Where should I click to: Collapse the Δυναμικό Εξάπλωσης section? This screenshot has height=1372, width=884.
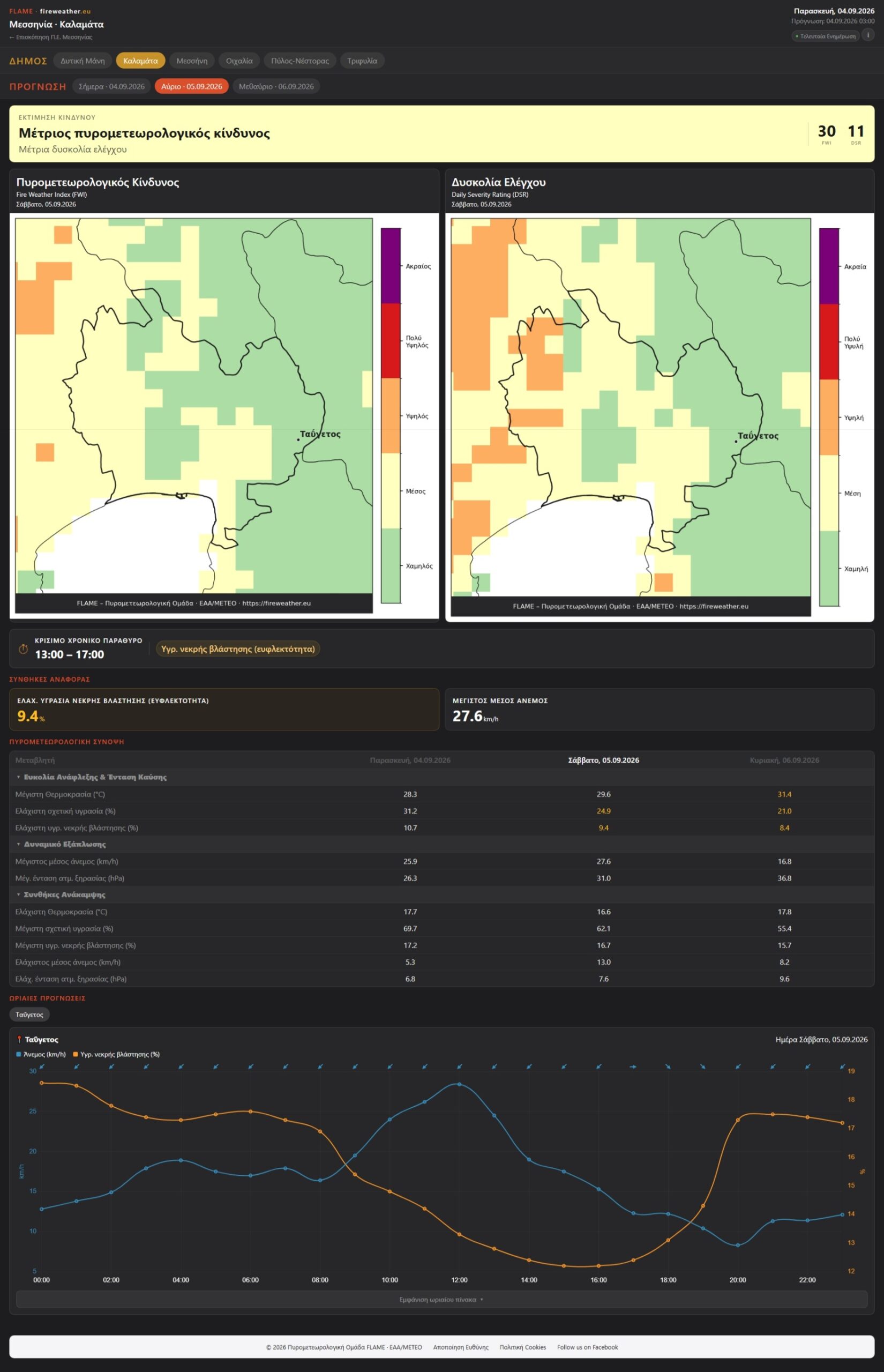[61, 845]
